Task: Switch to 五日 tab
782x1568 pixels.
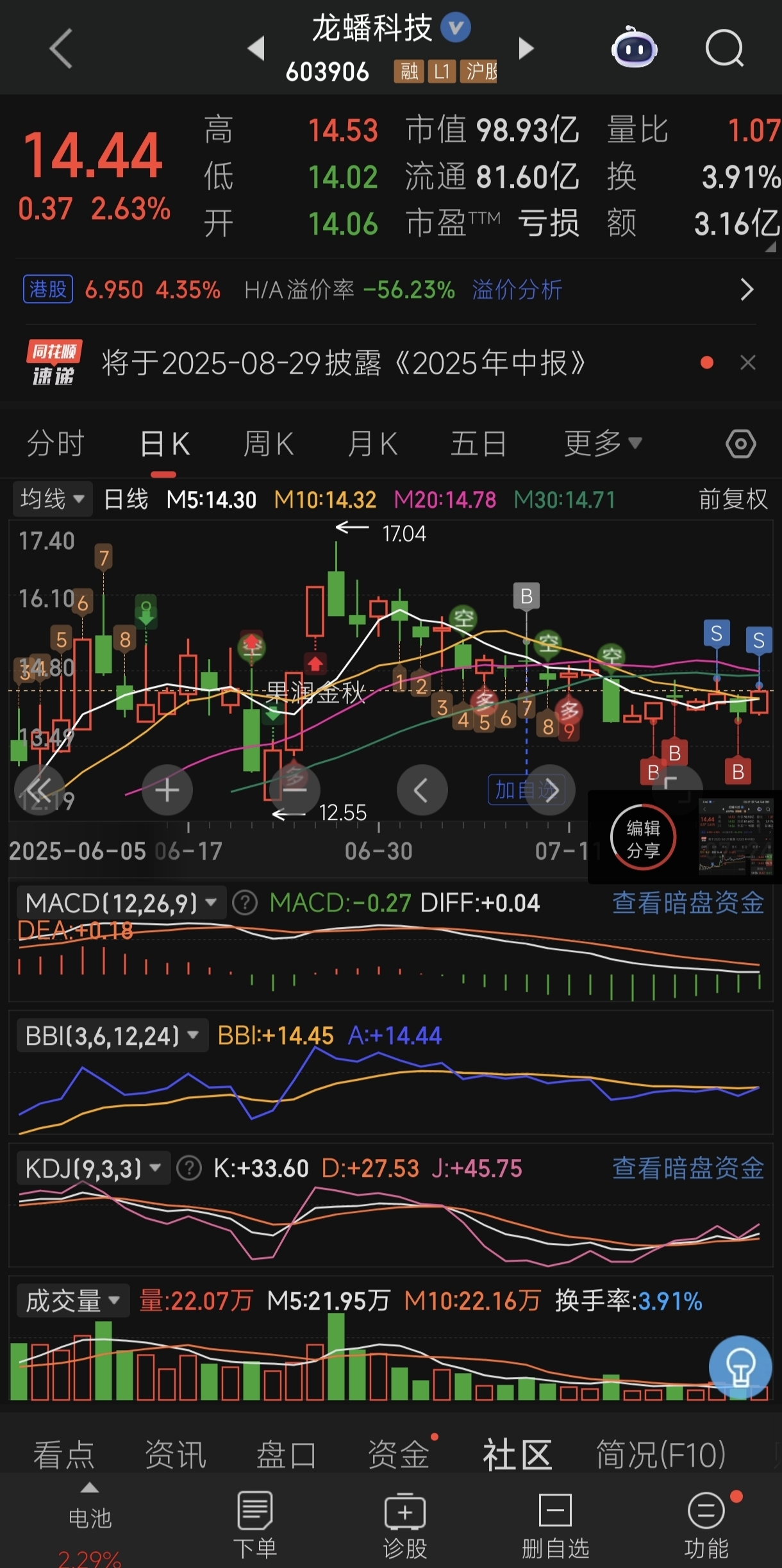Action: (479, 444)
